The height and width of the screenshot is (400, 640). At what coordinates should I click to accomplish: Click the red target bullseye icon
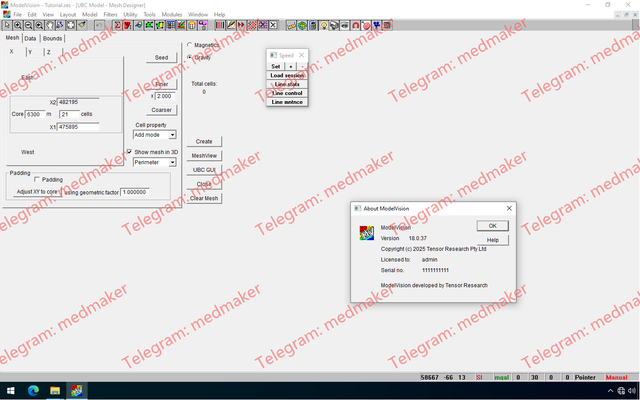pyautogui.click(x=367, y=25)
